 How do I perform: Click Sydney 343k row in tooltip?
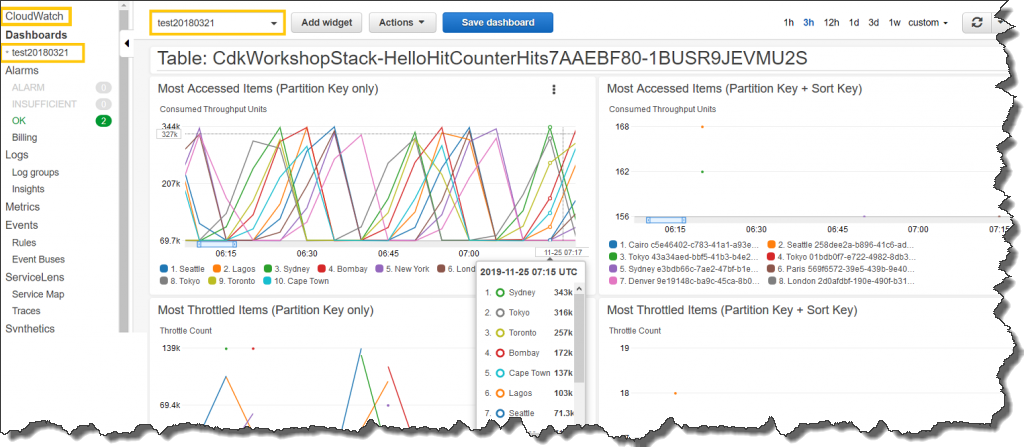(x=528, y=293)
